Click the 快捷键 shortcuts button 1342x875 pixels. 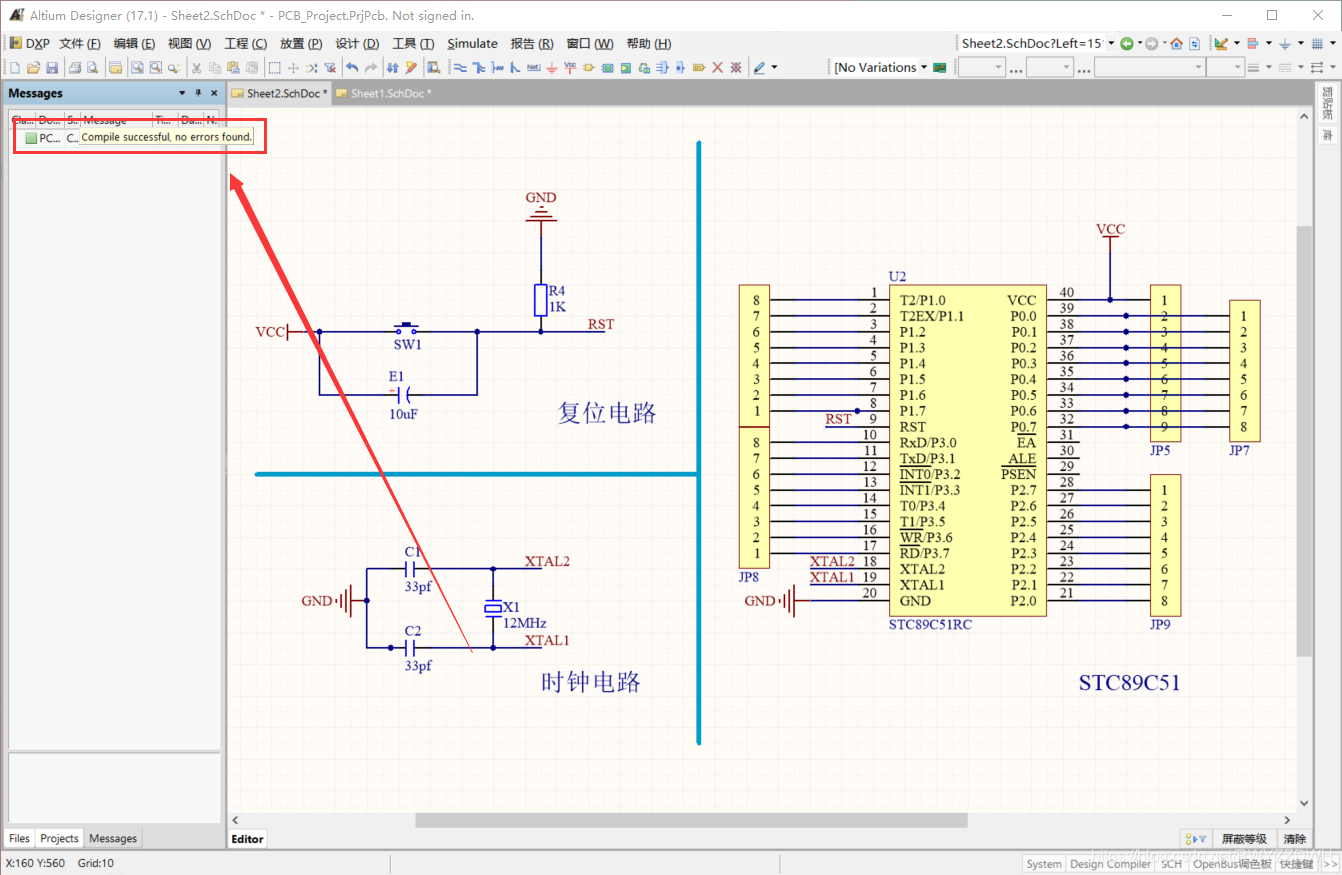point(1297,864)
